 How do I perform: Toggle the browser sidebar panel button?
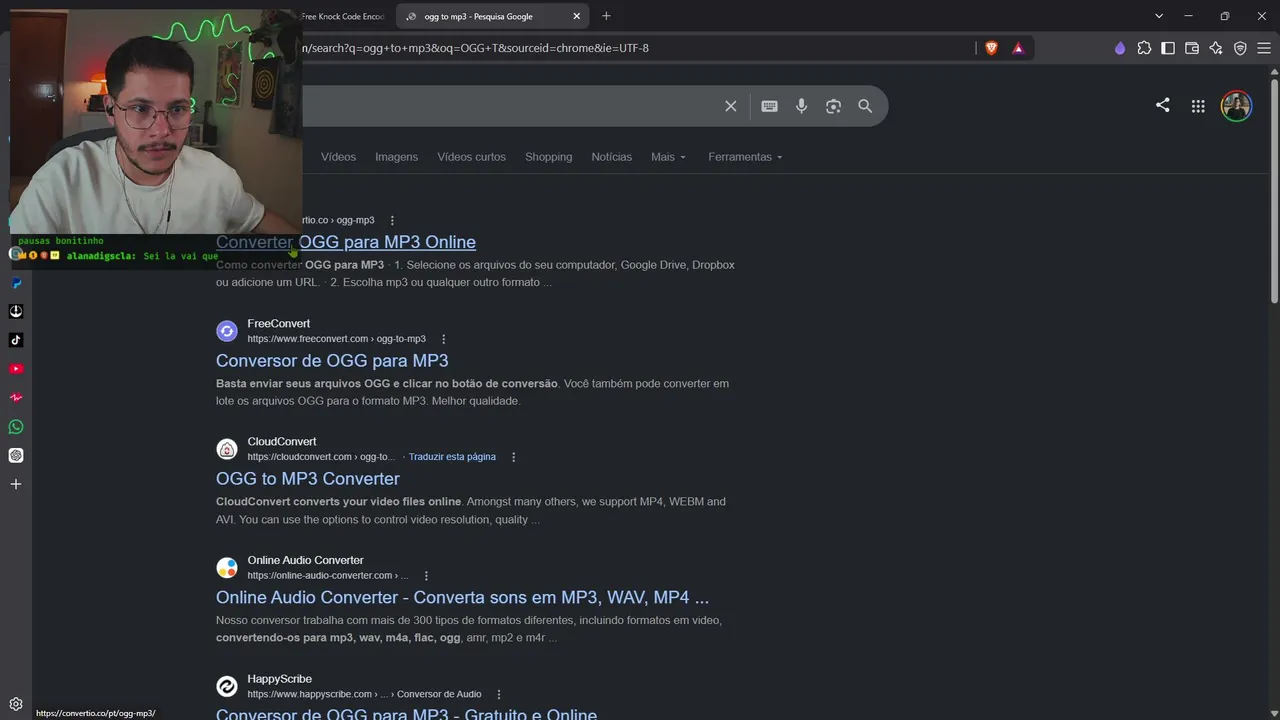point(1168,48)
